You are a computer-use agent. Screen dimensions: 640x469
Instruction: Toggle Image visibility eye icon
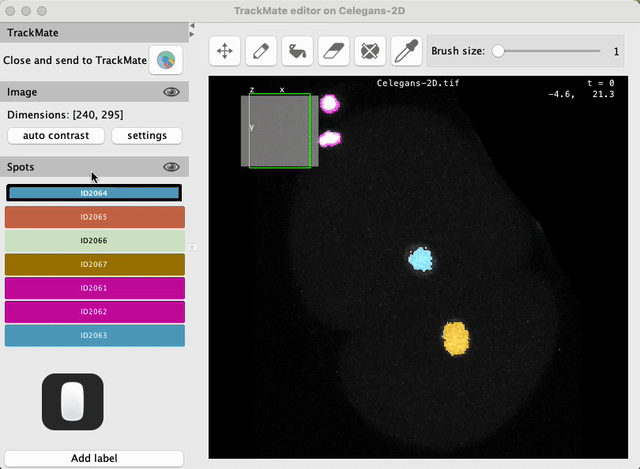pos(171,92)
